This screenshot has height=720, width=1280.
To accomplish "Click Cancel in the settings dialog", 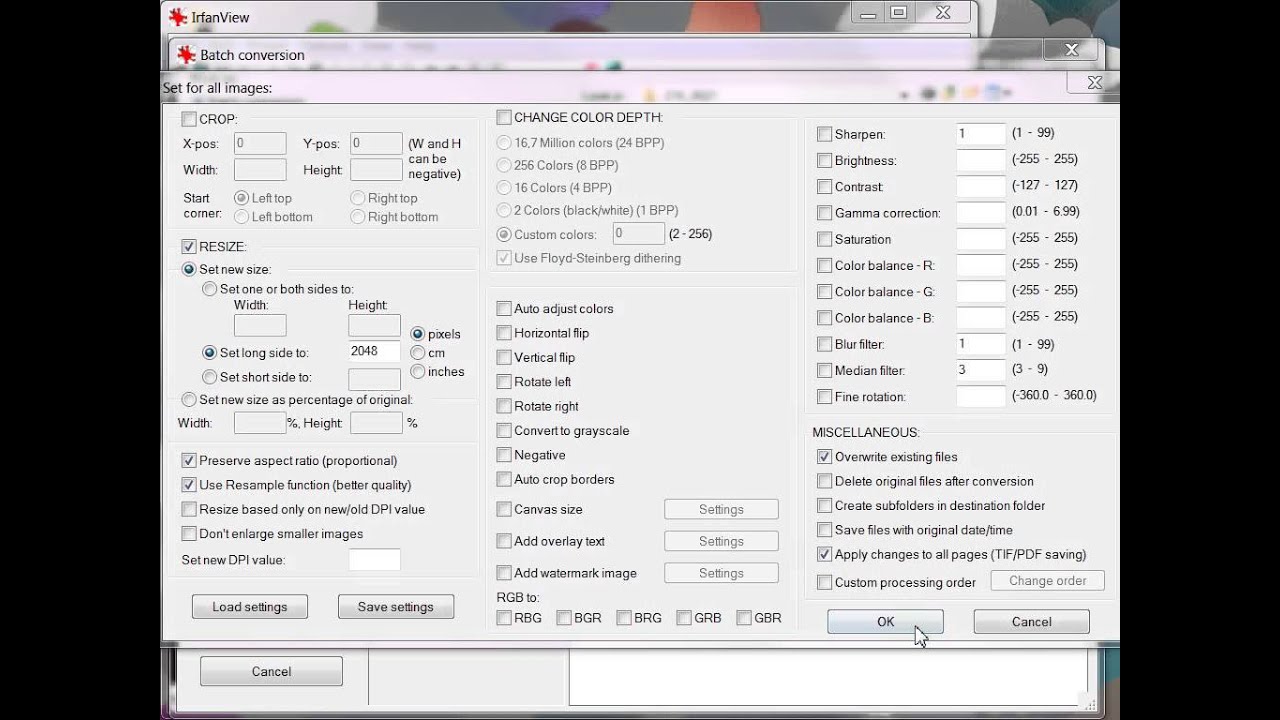I will pos(1031,622).
